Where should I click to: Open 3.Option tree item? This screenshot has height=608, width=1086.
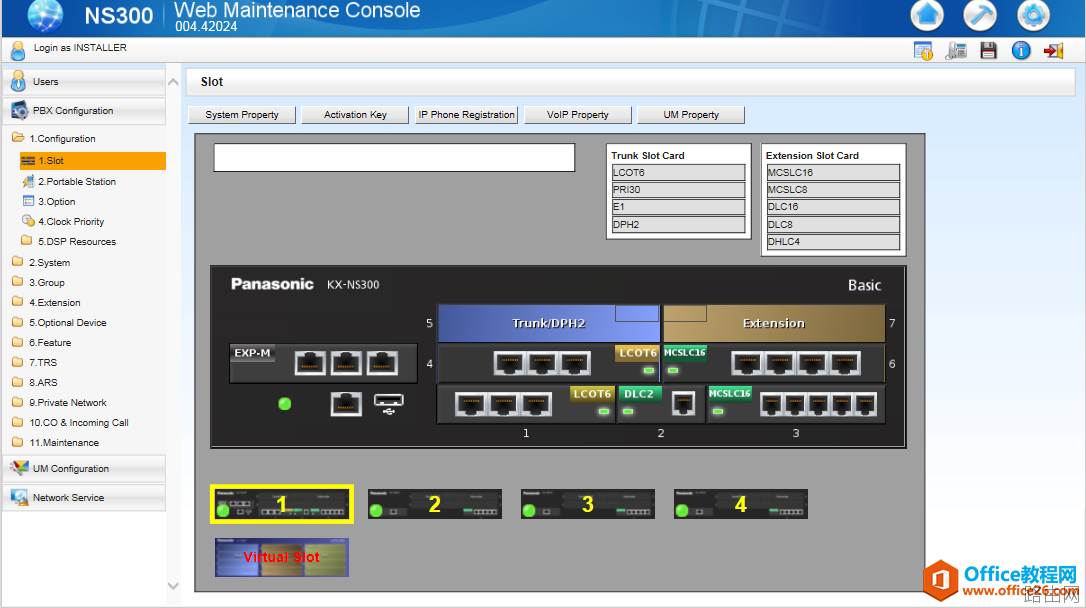click(x=49, y=202)
